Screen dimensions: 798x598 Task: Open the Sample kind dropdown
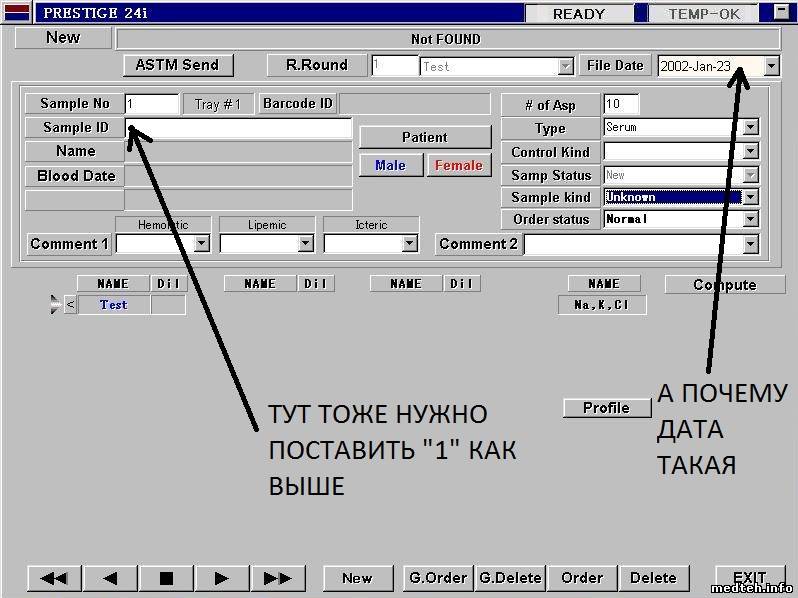click(750, 197)
